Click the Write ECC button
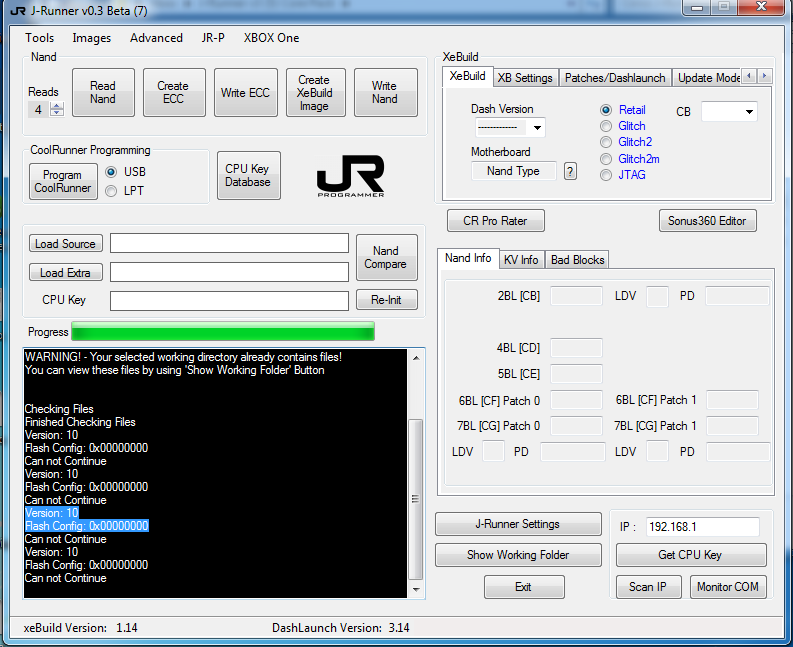This screenshot has width=793, height=647. (245, 93)
